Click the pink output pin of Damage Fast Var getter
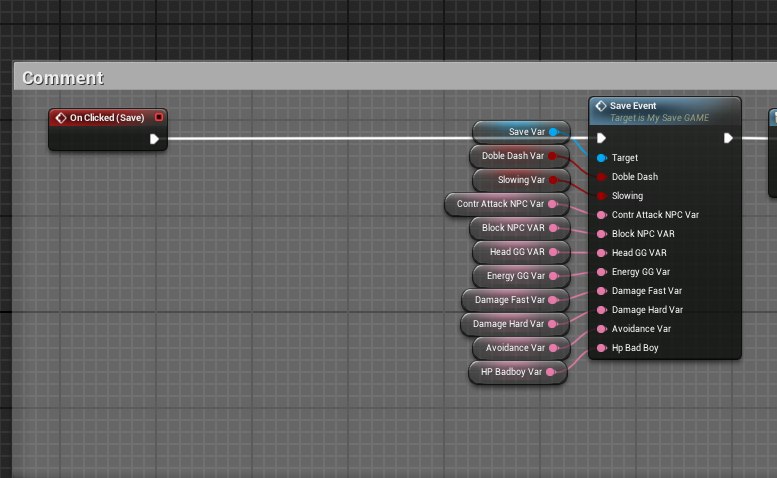The height and width of the screenshot is (478, 777). [553, 300]
